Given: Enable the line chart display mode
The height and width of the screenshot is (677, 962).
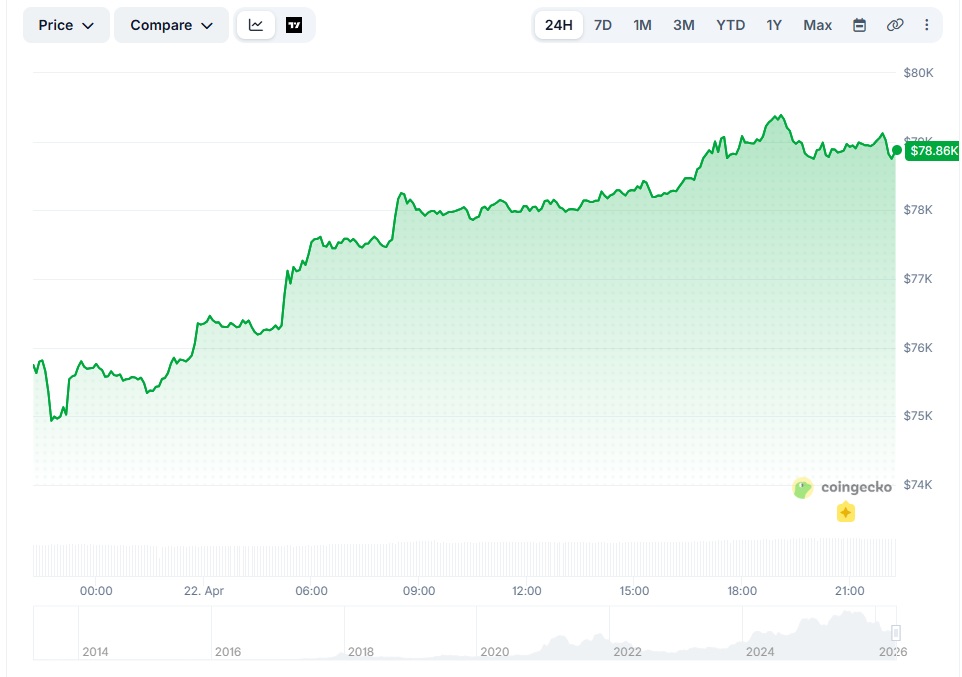Looking at the screenshot, I should point(255,24).
